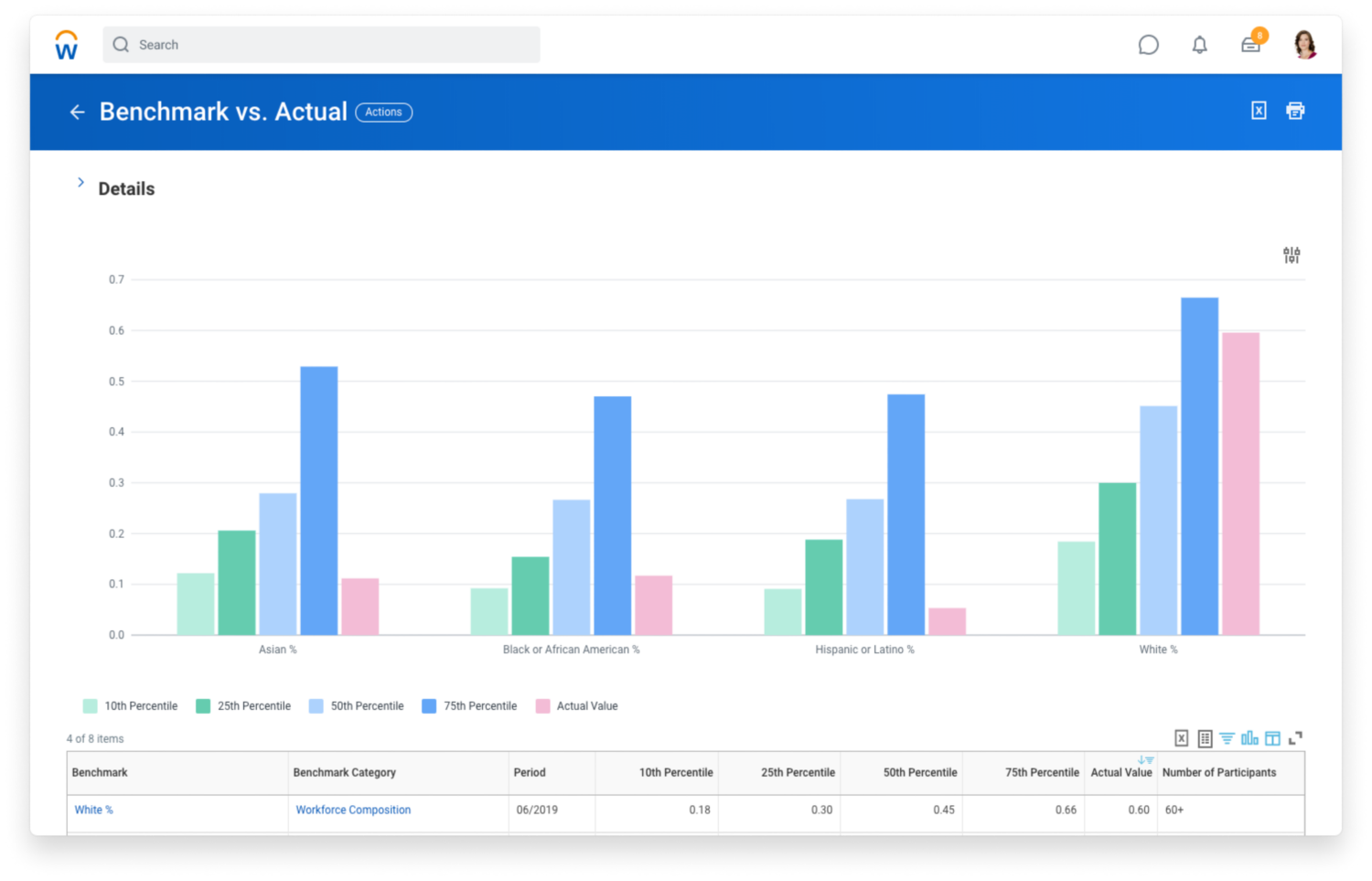1372x881 pixels.
Task: Click the table filter icon
Action: click(1227, 738)
